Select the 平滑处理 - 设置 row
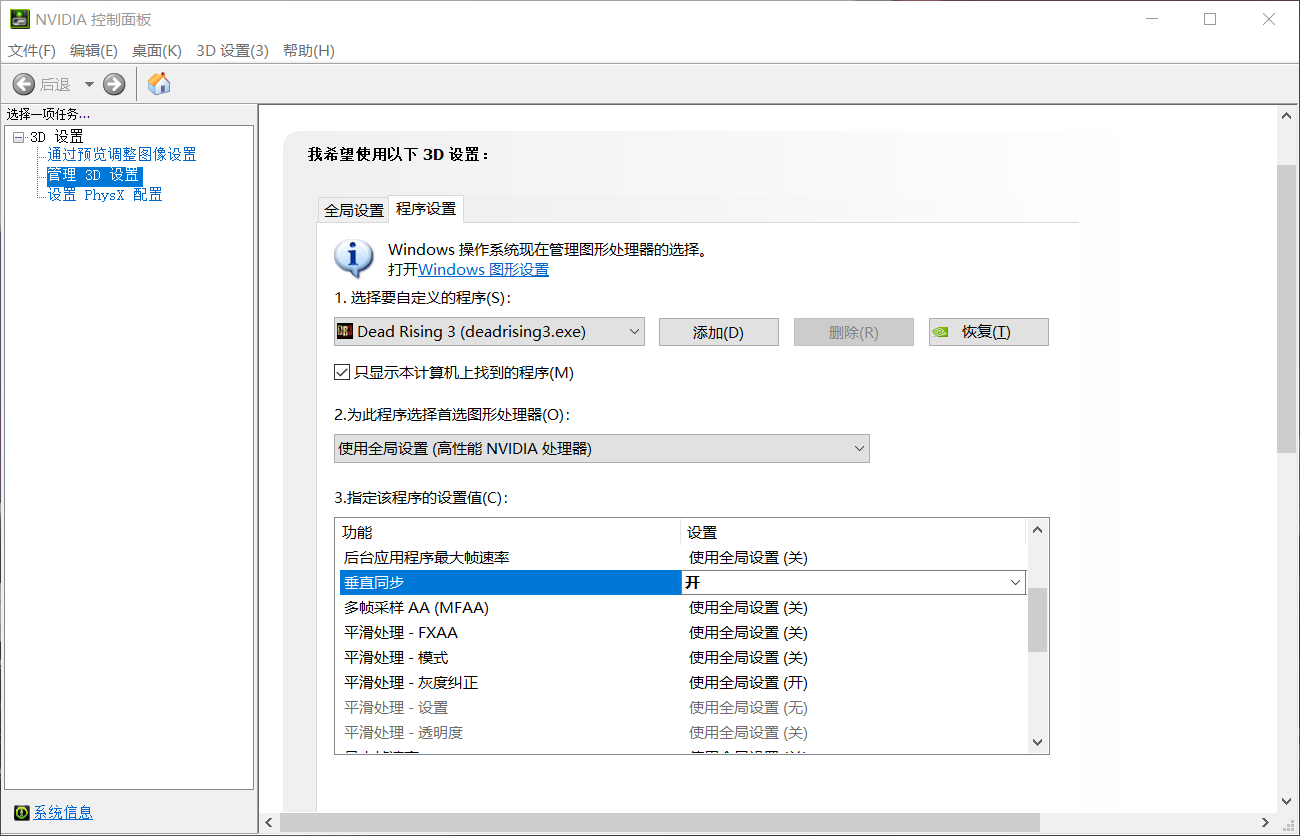The width and height of the screenshot is (1300, 836). 681,707
